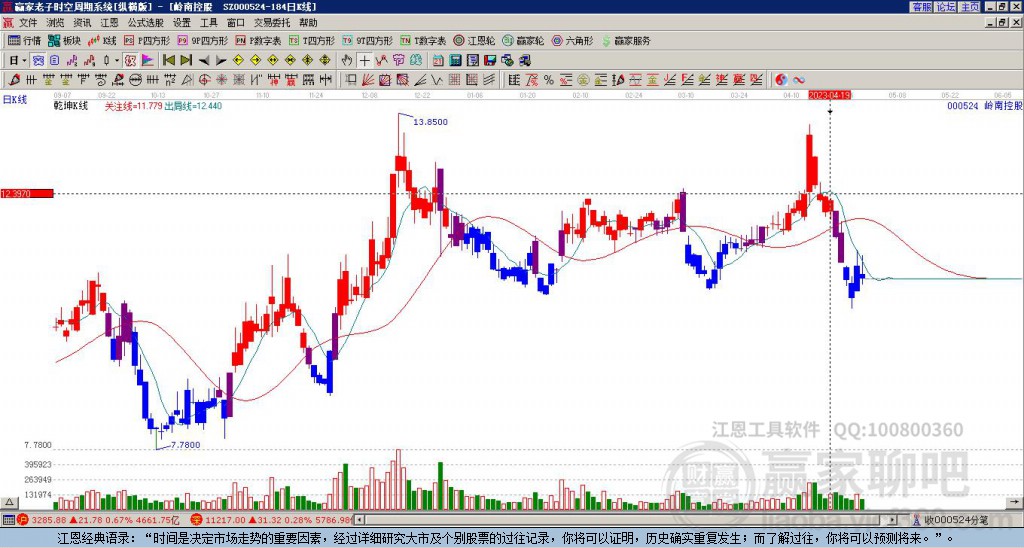Open the 行情 market quotes view
This screenshot has height=548, width=1024.
(x=25, y=40)
